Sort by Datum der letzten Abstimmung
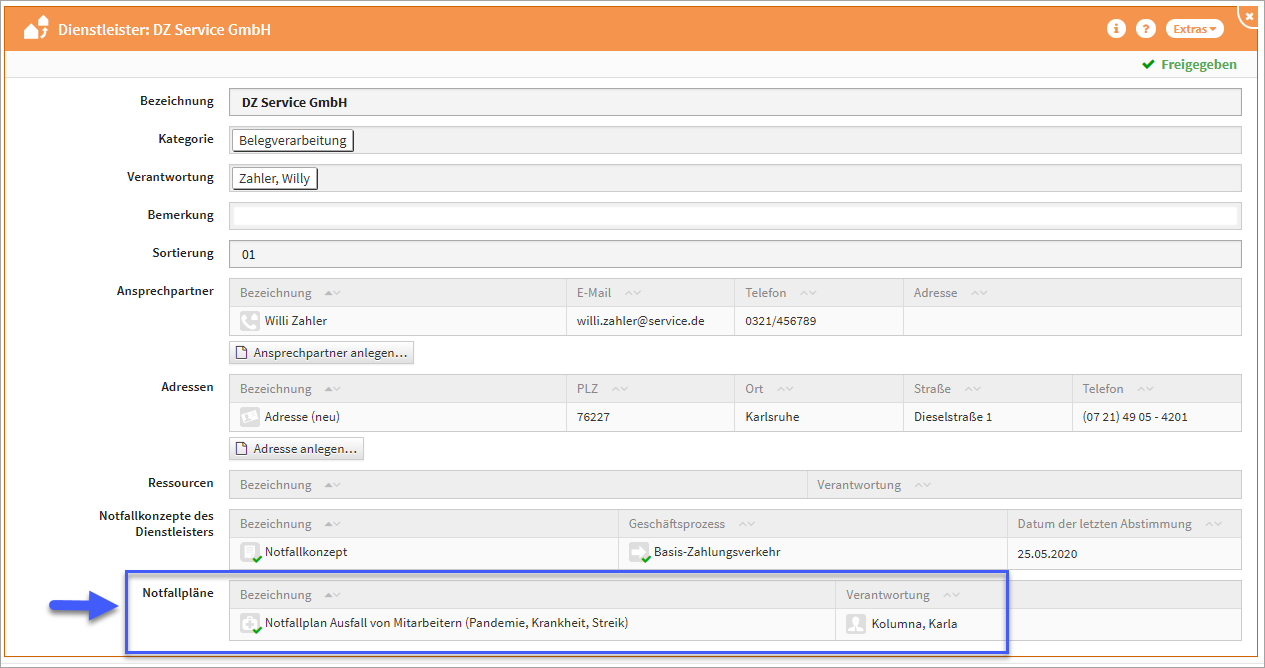This screenshot has height=668, width=1265. (1213, 524)
